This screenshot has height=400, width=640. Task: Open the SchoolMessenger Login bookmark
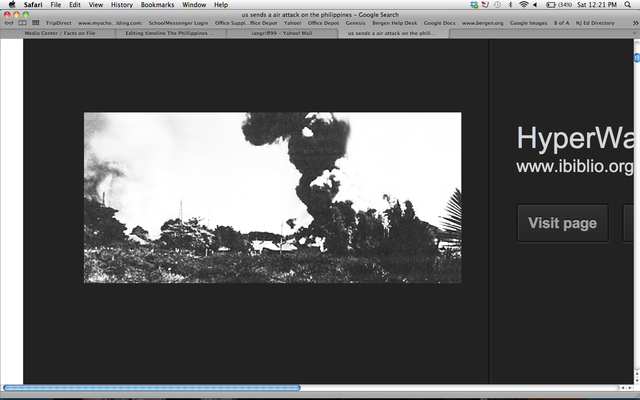[178, 23]
